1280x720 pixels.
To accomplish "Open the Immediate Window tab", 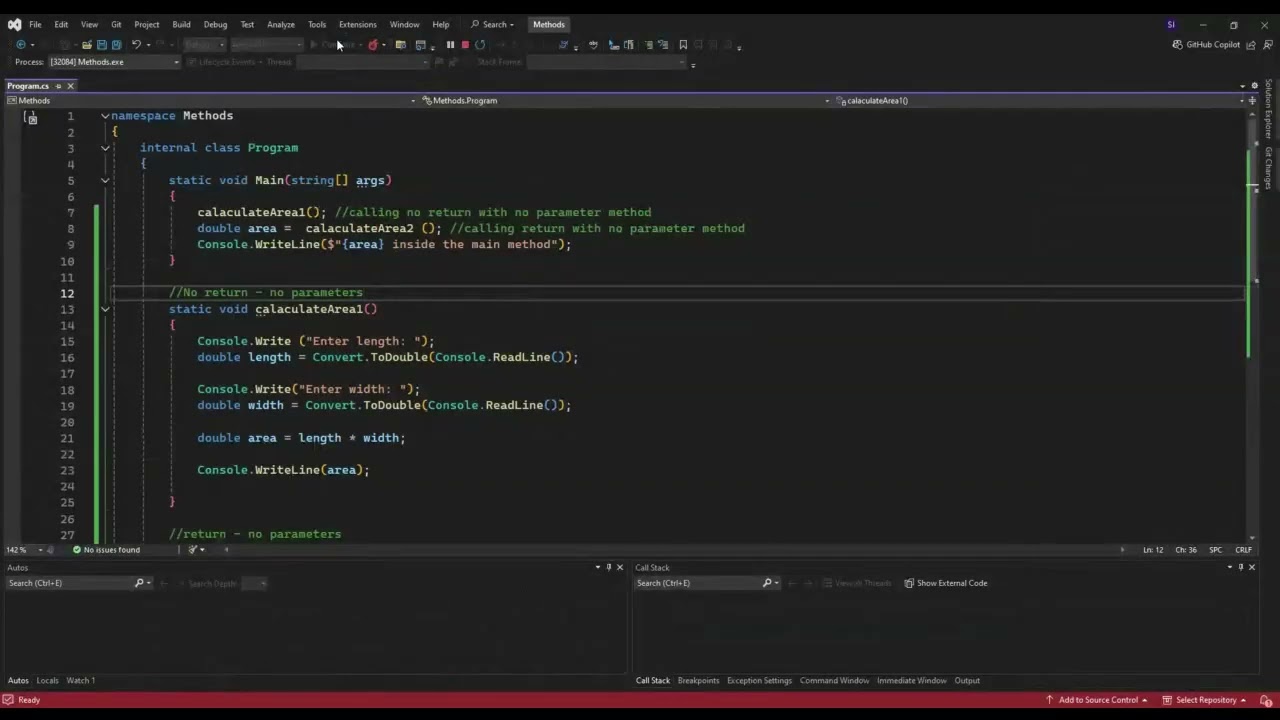I will coord(911,680).
